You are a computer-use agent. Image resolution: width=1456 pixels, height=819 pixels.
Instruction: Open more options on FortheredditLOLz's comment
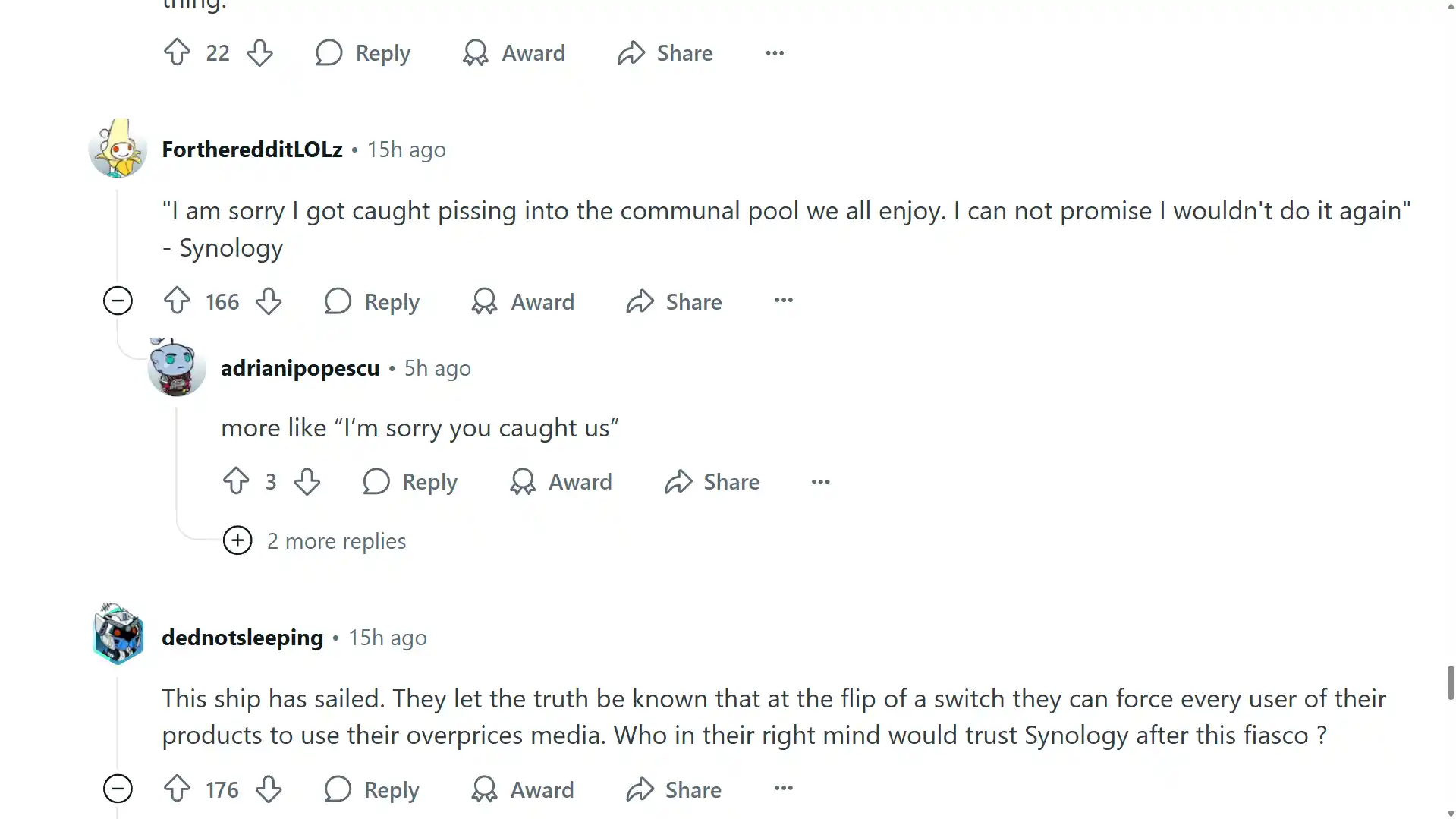click(x=783, y=301)
